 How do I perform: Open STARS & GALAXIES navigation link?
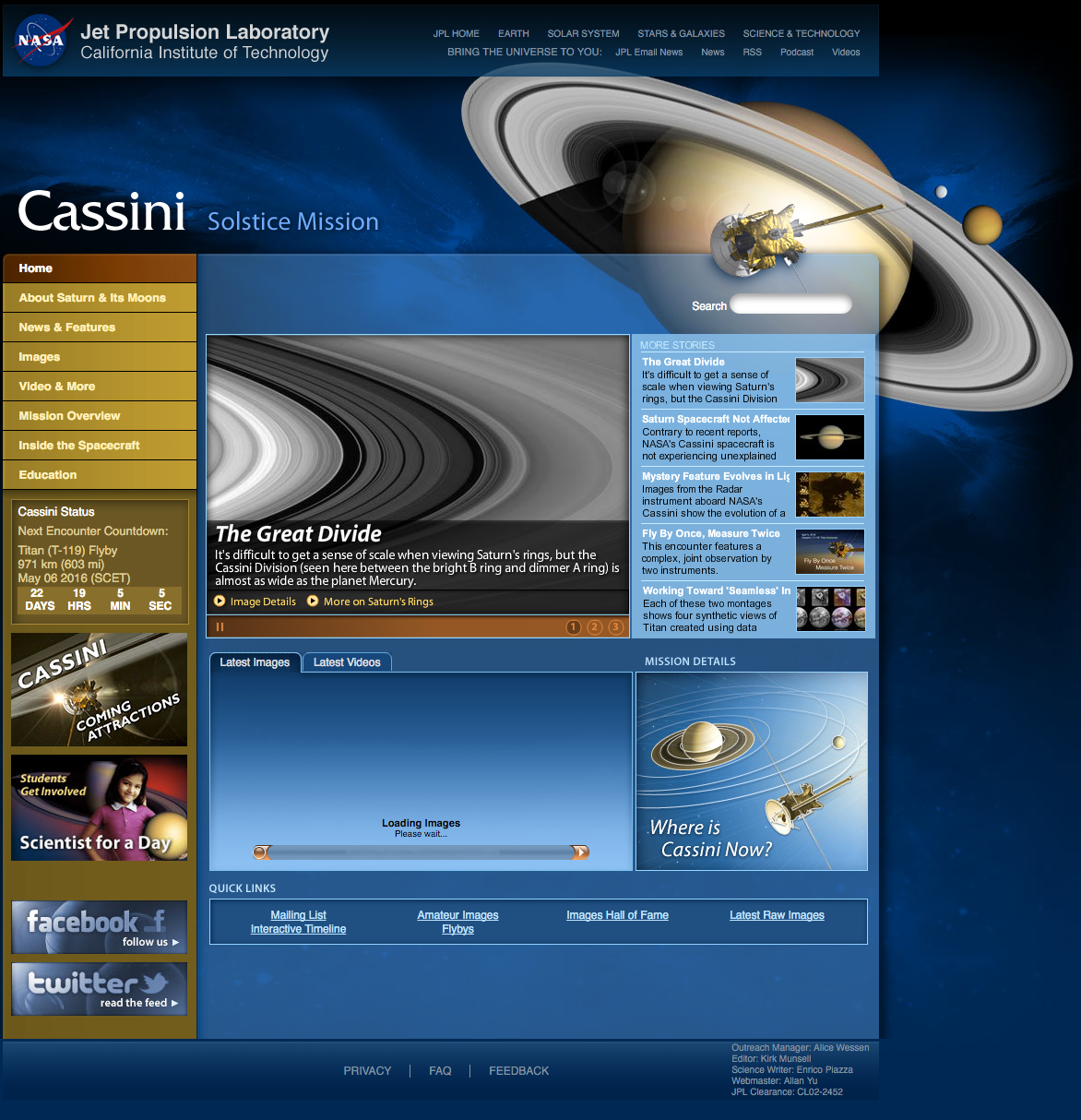pos(682,33)
